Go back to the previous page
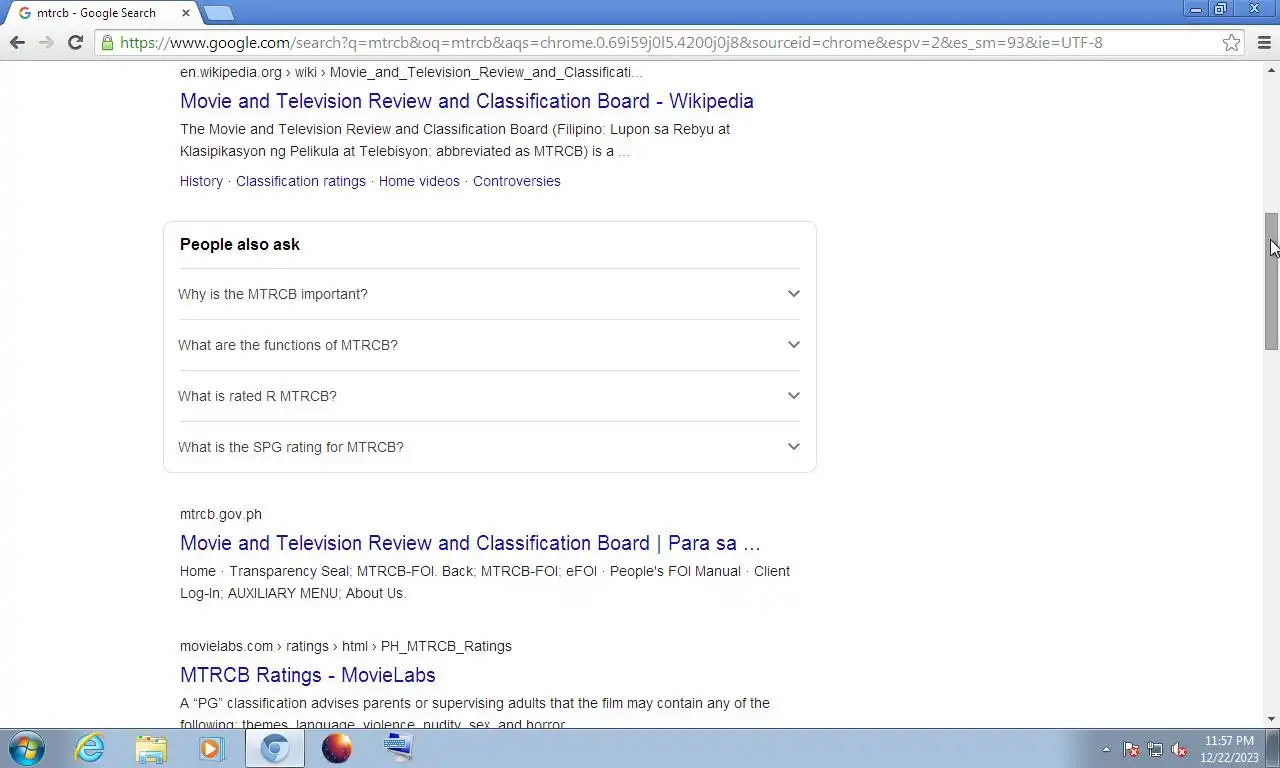Viewport: 1280px width, 768px height. point(17,42)
